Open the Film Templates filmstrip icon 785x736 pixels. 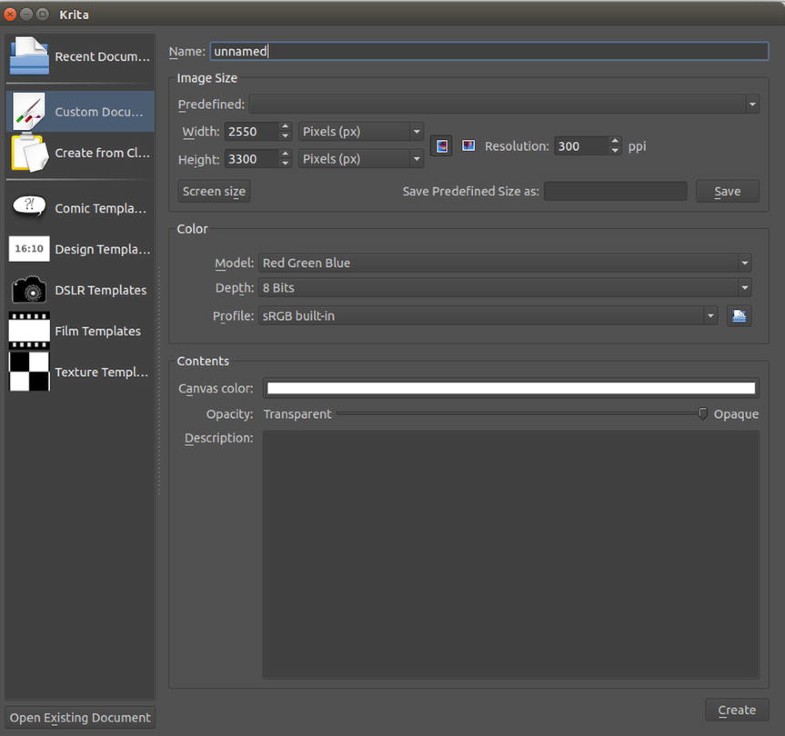click(x=29, y=330)
